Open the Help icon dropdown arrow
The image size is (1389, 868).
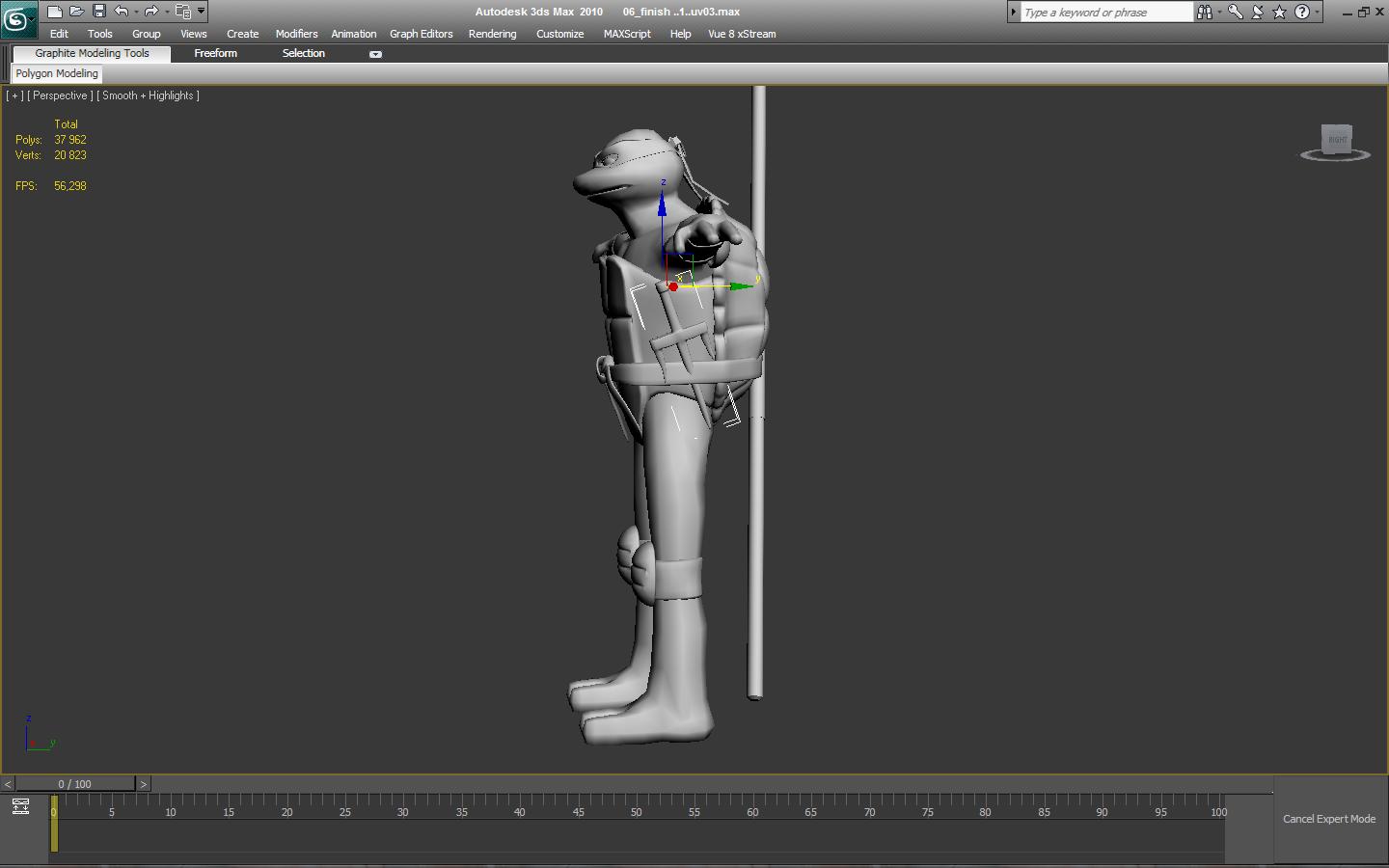(x=1318, y=12)
